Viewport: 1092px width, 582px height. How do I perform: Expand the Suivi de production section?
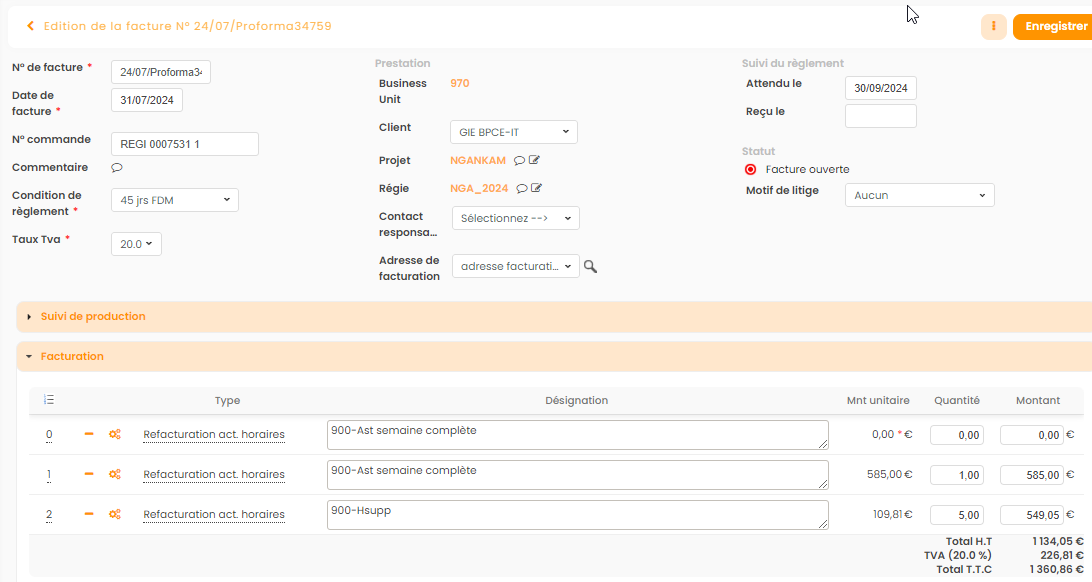(93, 316)
